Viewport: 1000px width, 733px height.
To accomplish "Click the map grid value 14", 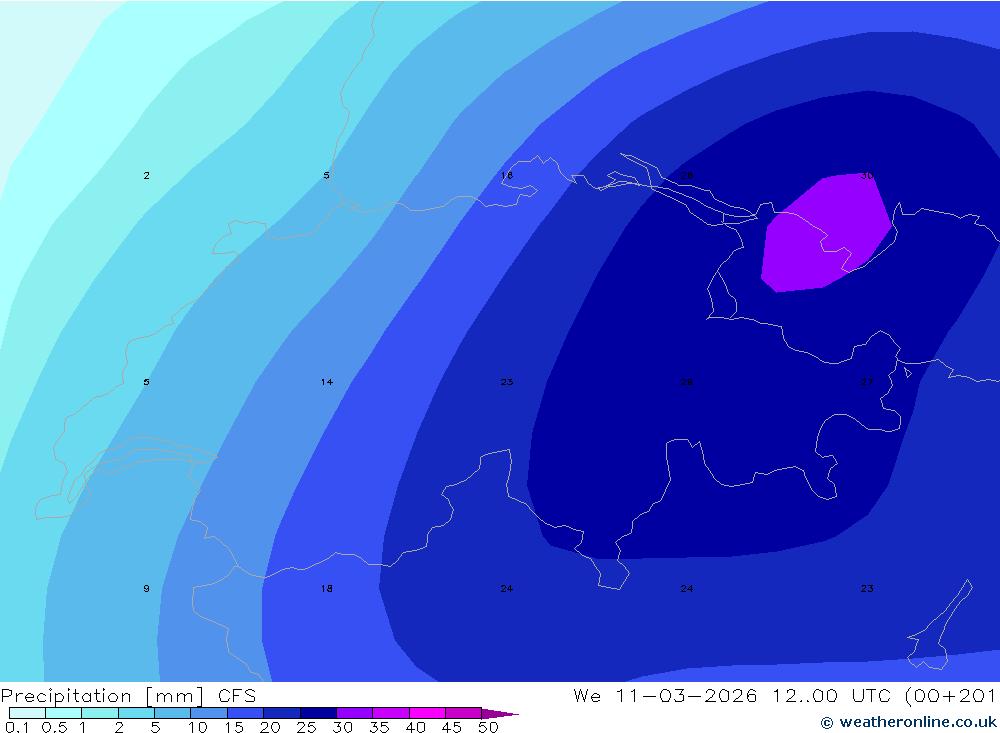I will coord(327,382).
